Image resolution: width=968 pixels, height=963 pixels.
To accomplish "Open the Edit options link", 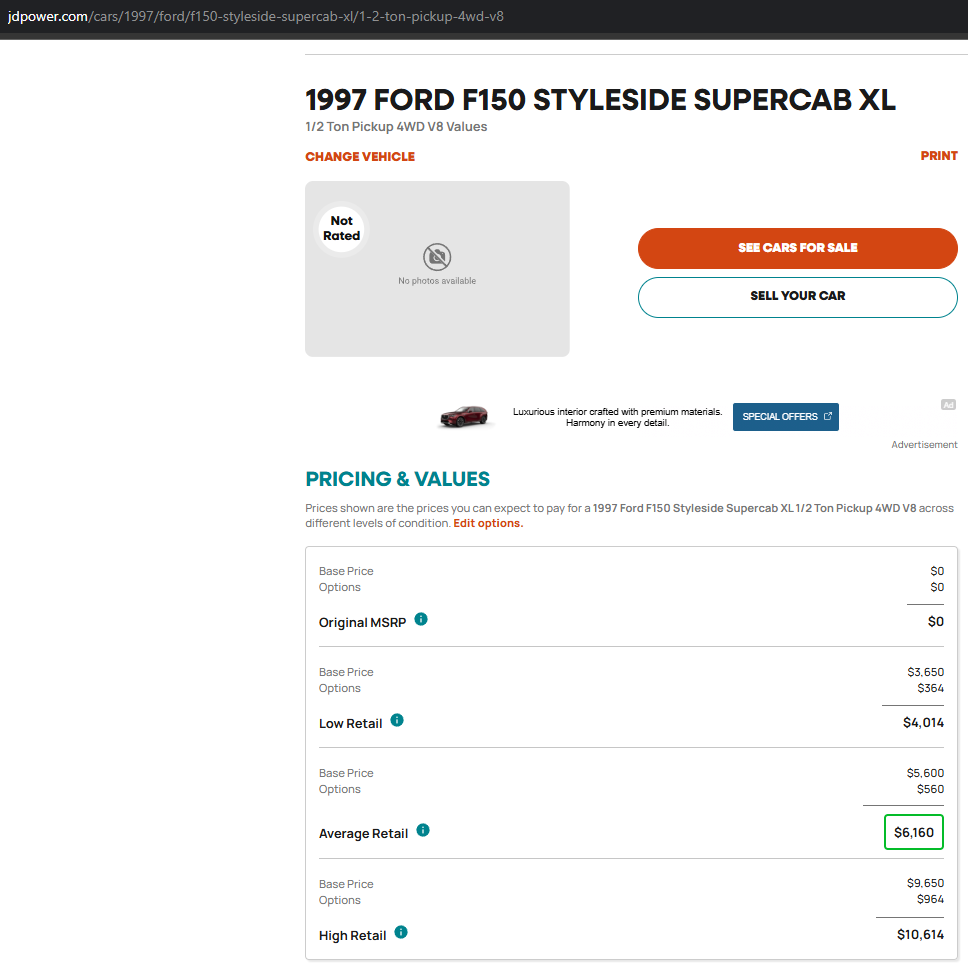I will (x=488, y=523).
